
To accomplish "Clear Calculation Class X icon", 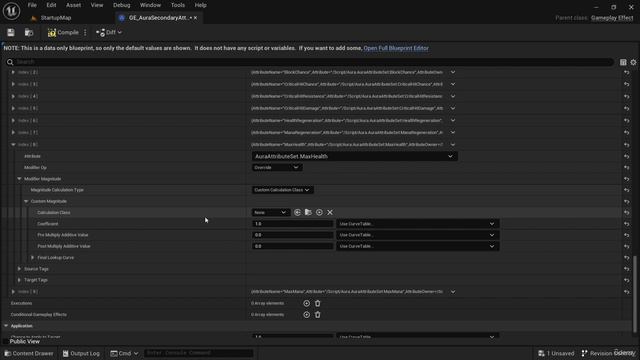I will [330, 212].
